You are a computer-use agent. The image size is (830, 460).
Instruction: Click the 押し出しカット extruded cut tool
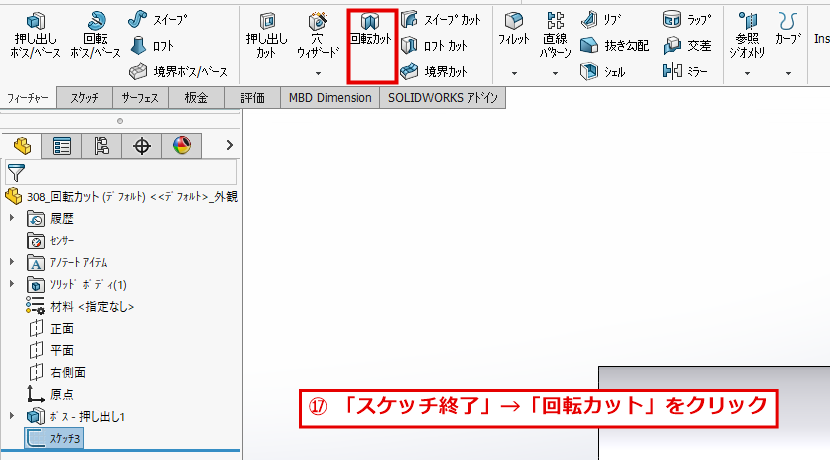click(x=266, y=35)
